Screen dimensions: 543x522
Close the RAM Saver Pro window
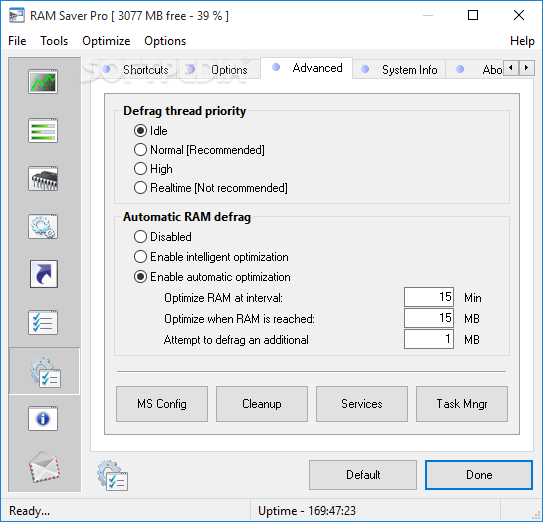pyautogui.click(x=518, y=15)
